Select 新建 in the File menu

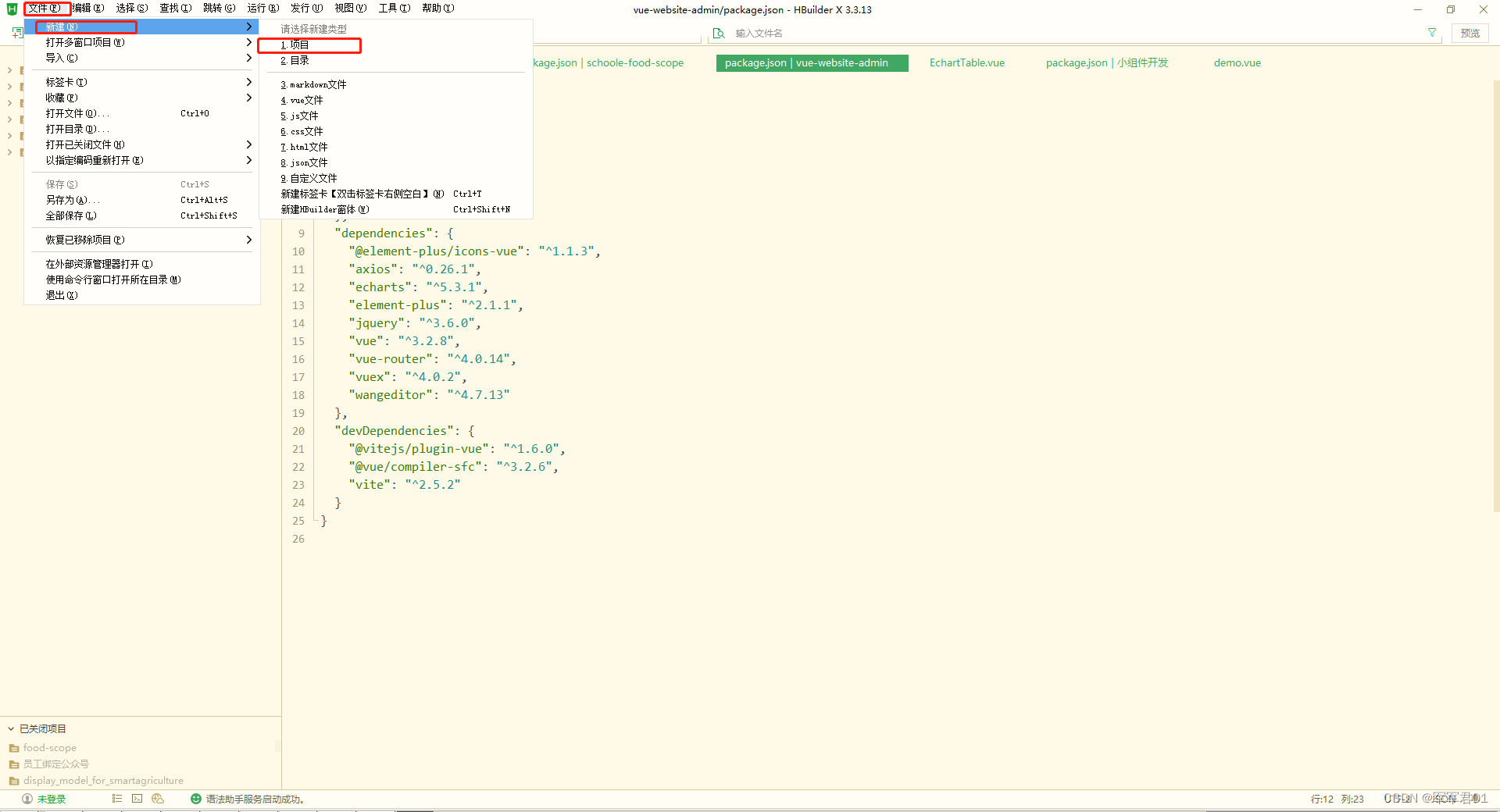(142, 27)
